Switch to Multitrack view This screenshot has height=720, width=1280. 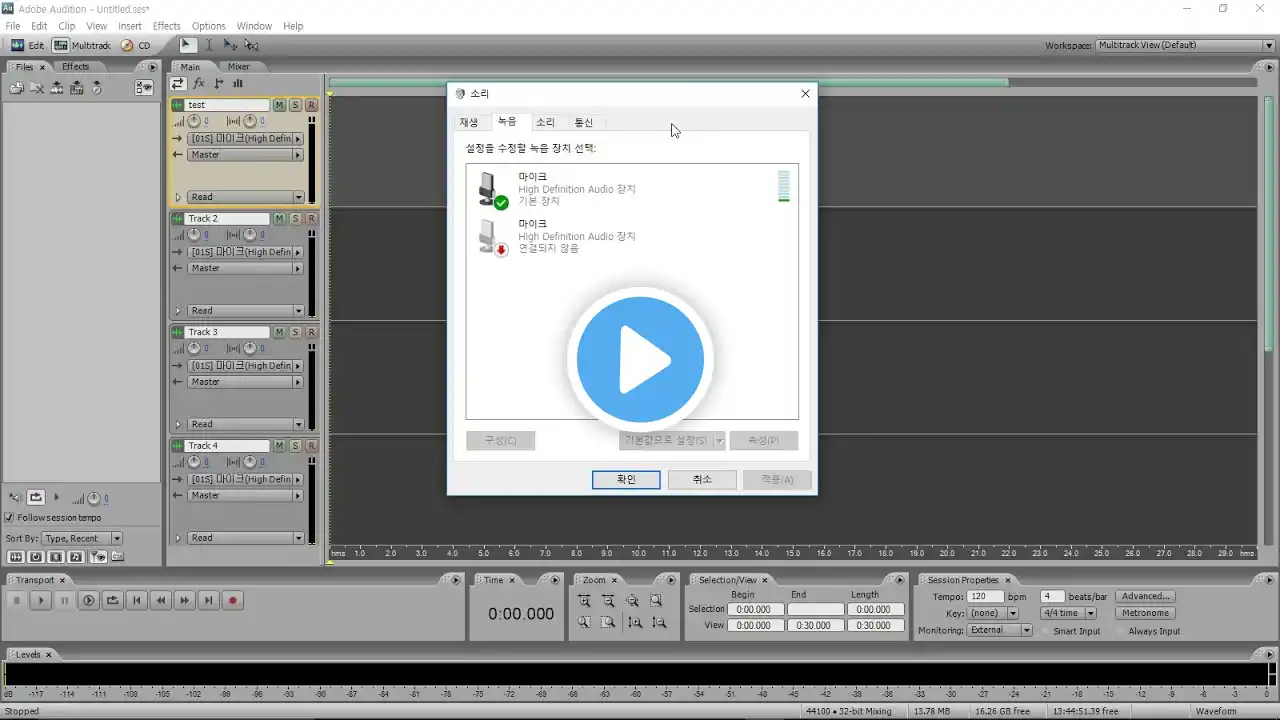click(x=82, y=45)
